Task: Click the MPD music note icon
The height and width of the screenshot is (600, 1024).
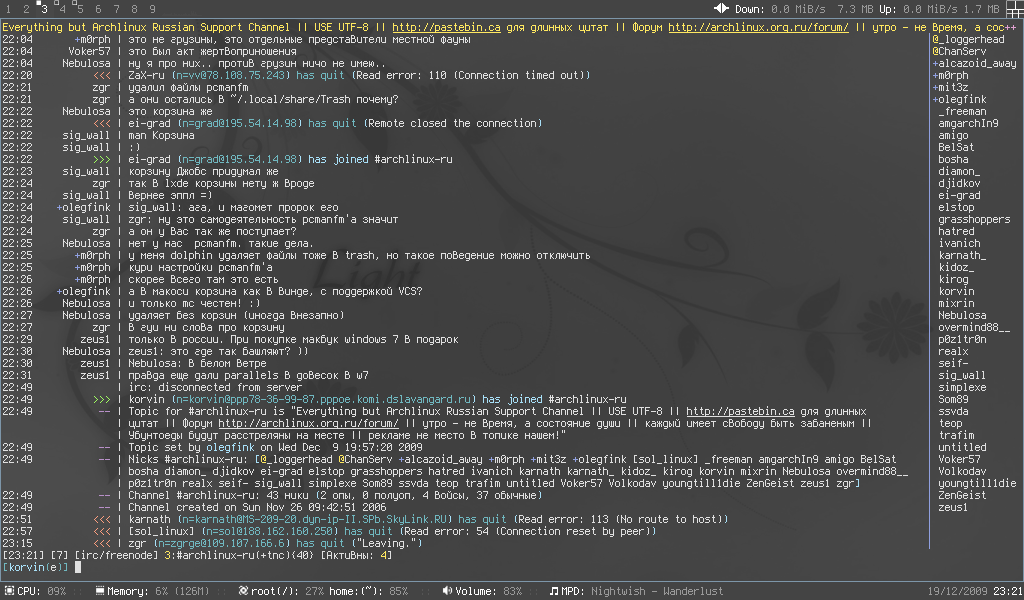Action: pos(554,591)
